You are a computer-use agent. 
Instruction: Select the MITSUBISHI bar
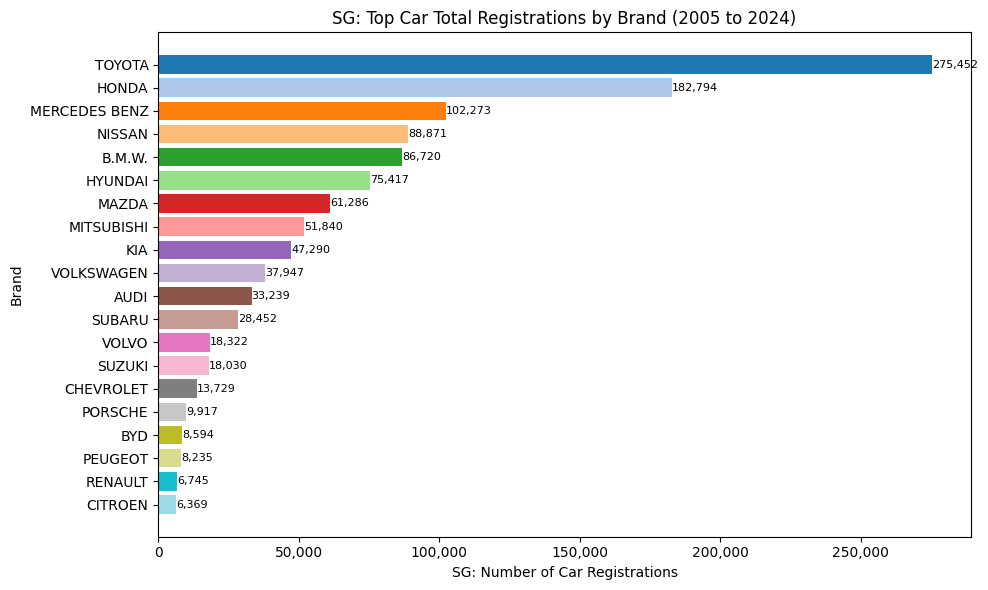[231, 226]
